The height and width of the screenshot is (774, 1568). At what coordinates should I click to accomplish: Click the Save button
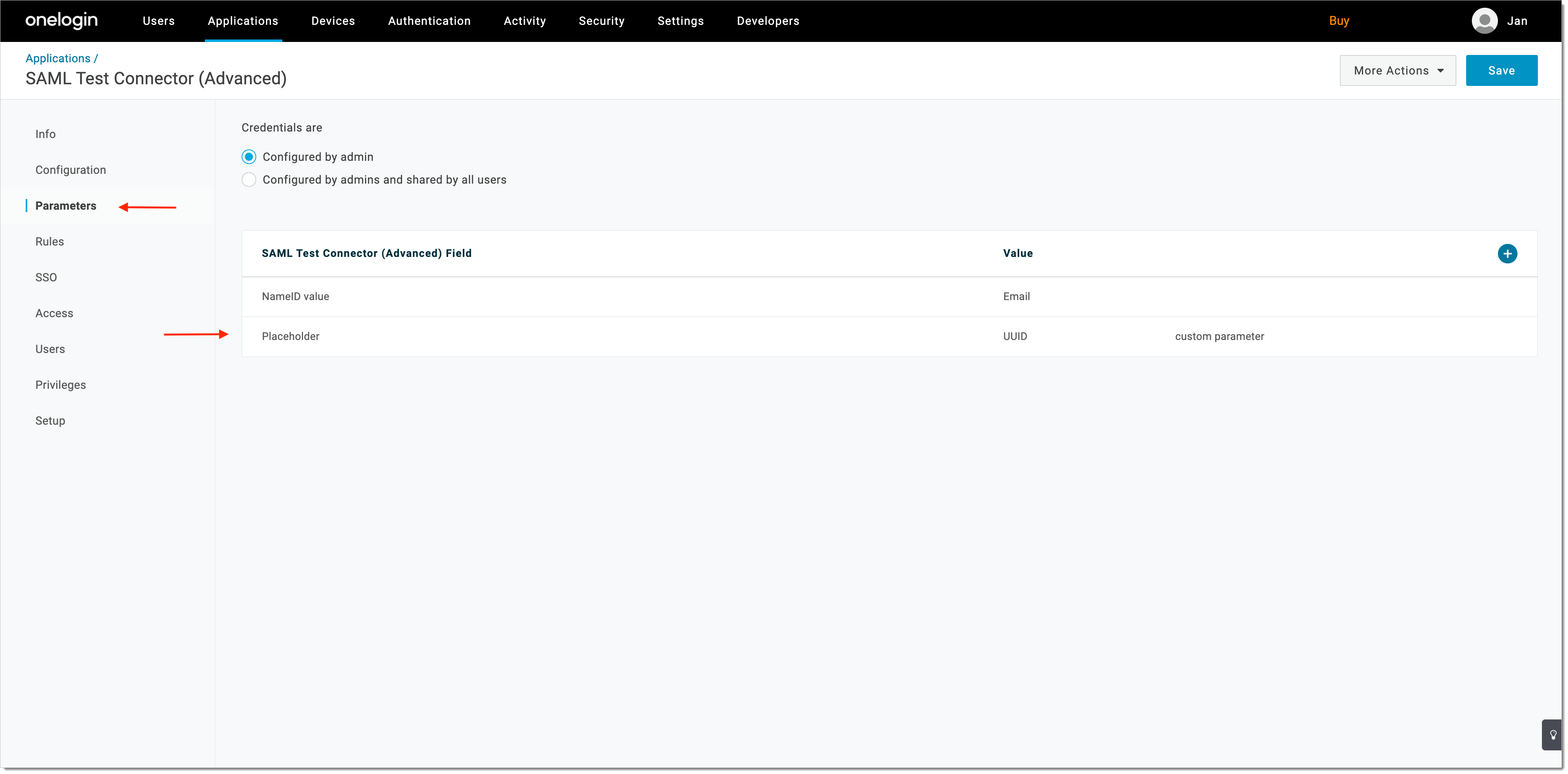click(x=1502, y=70)
